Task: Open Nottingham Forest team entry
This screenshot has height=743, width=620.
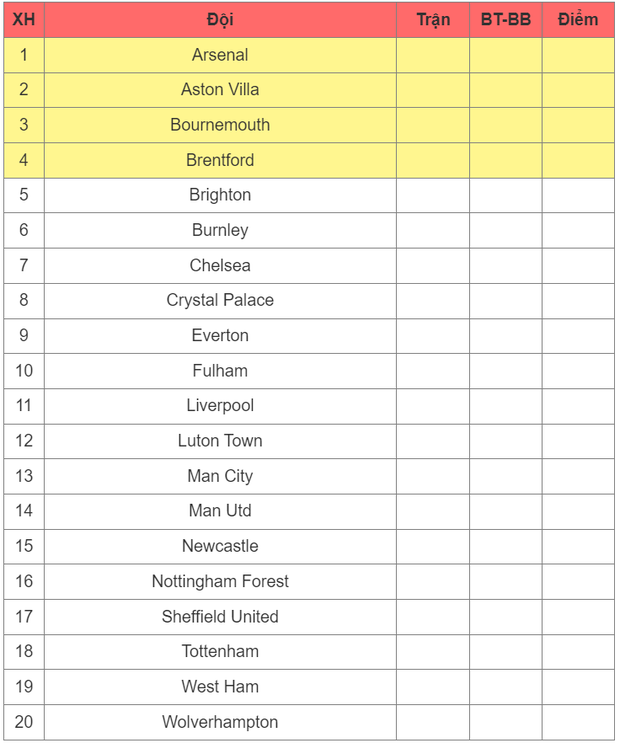Action: (x=220, y=581)
